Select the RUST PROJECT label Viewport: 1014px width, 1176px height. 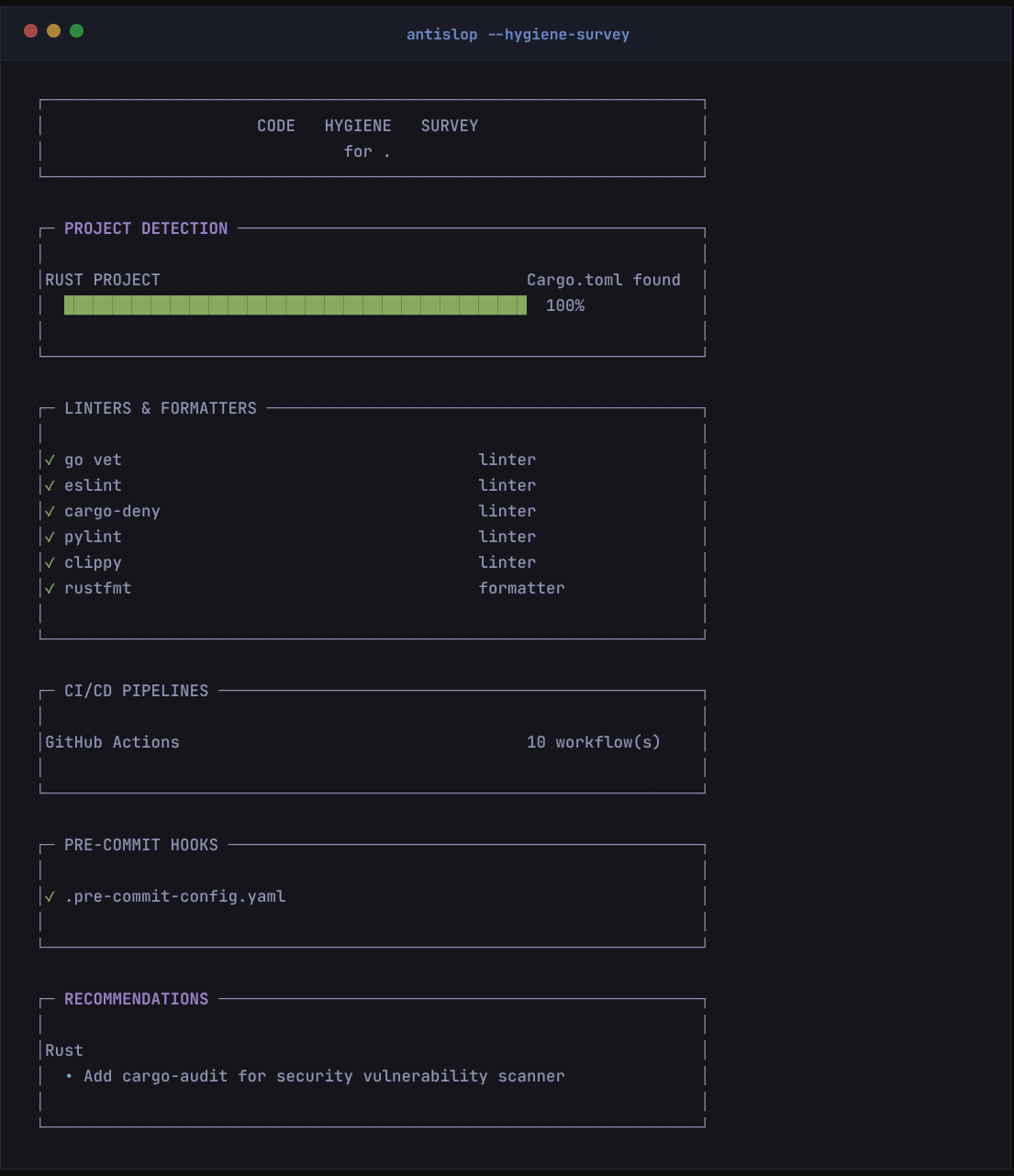pyautogui.click(x=103, y=280)
